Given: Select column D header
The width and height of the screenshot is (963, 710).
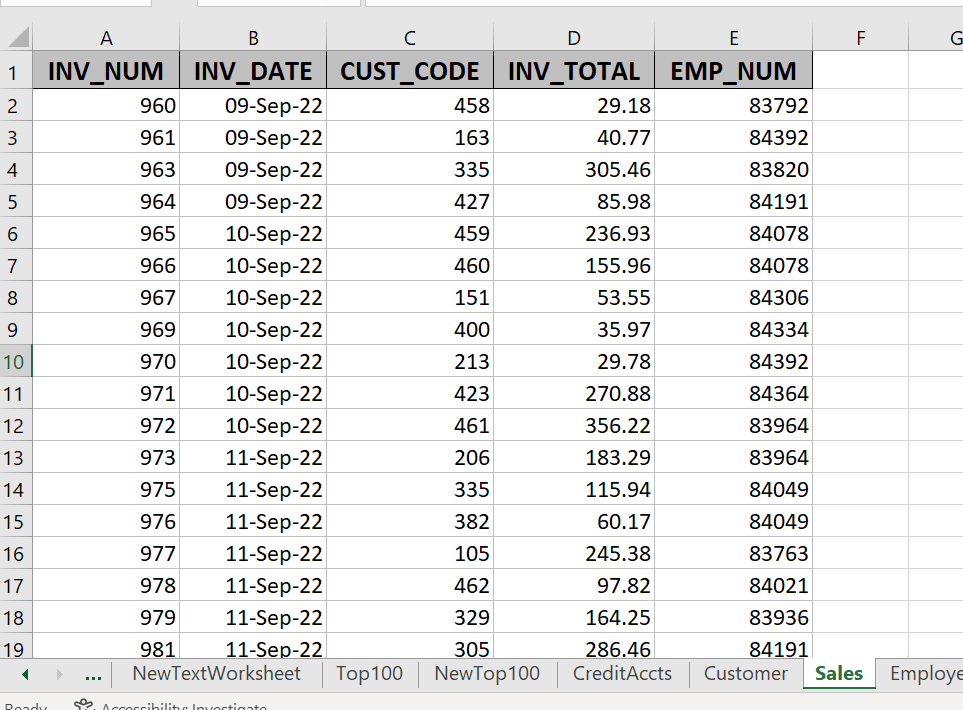Looking at the screenshot, I should 573,38.
